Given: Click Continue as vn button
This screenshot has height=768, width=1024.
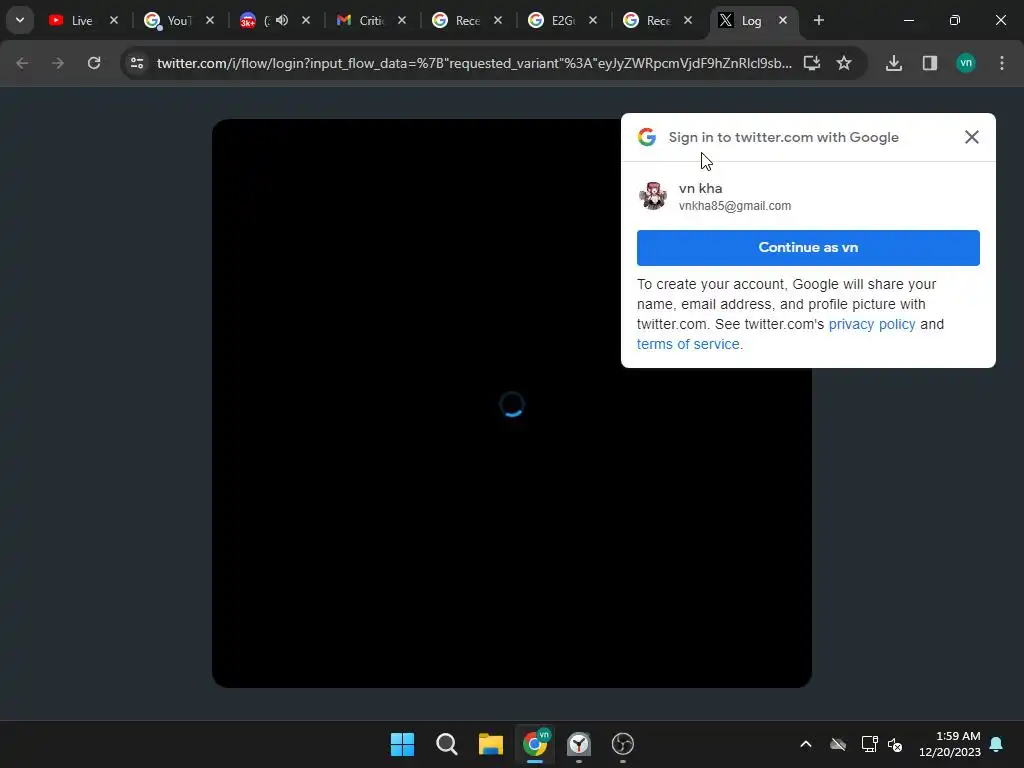Looking at the screenshot, I should pos(808,248).
